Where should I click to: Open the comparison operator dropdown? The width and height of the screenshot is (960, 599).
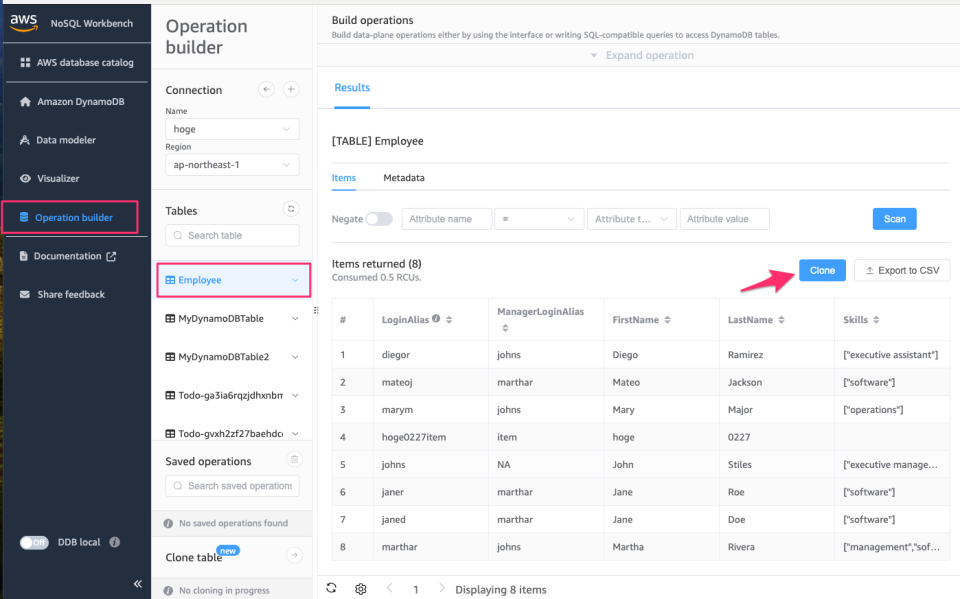539,219
